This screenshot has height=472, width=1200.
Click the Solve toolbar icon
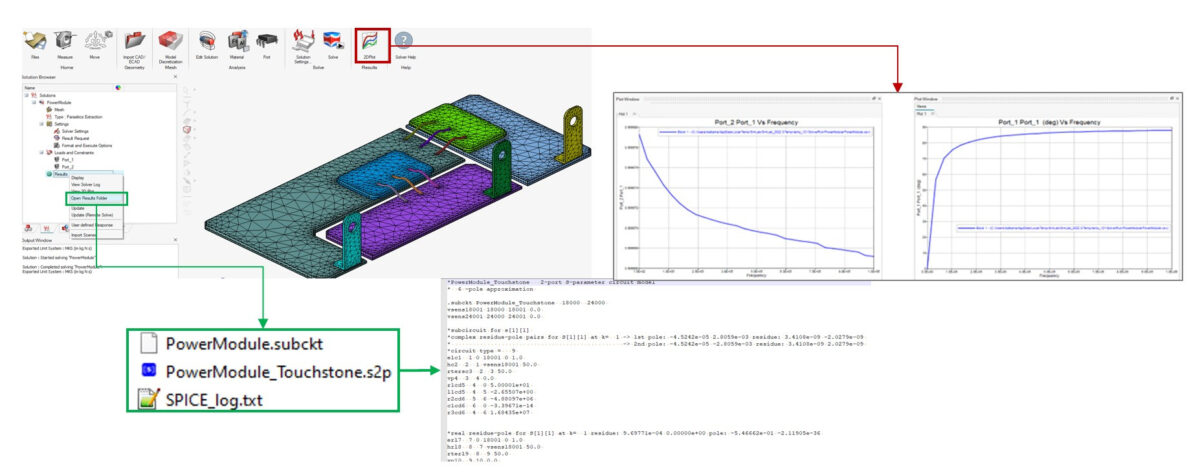coord(332,41)
